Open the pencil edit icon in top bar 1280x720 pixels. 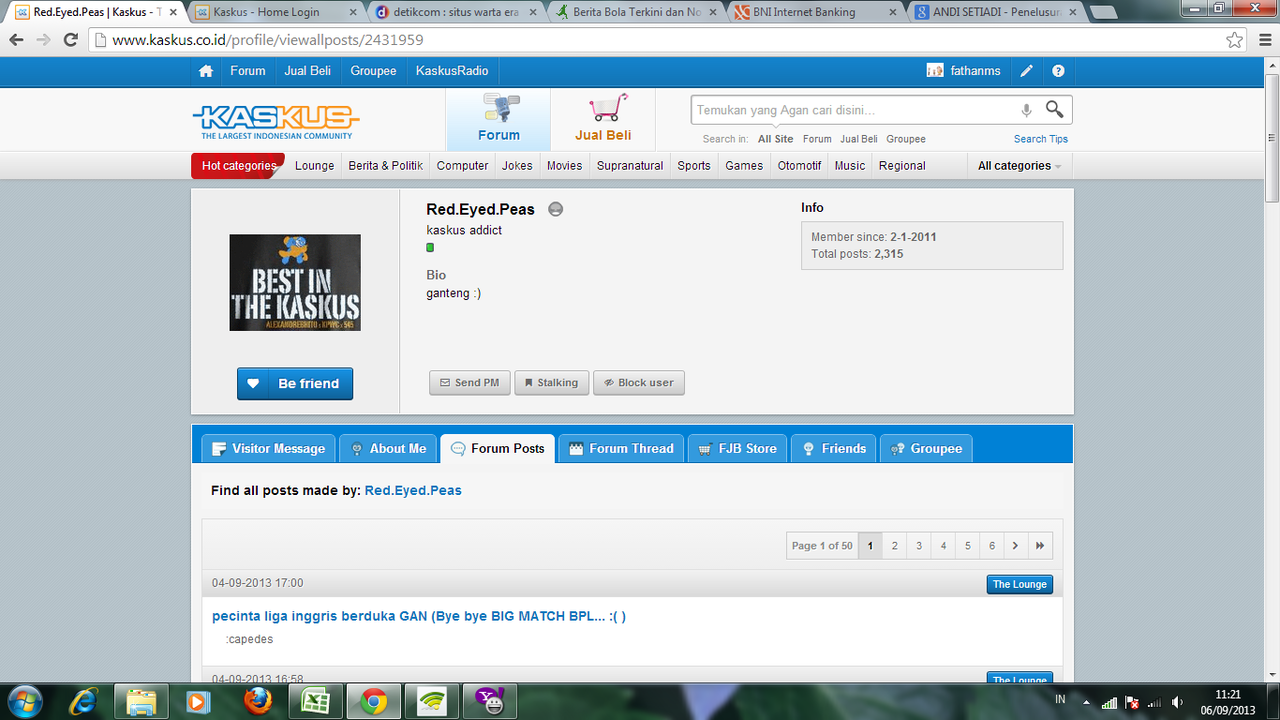pyautogui.click(x=1026, y=71)
